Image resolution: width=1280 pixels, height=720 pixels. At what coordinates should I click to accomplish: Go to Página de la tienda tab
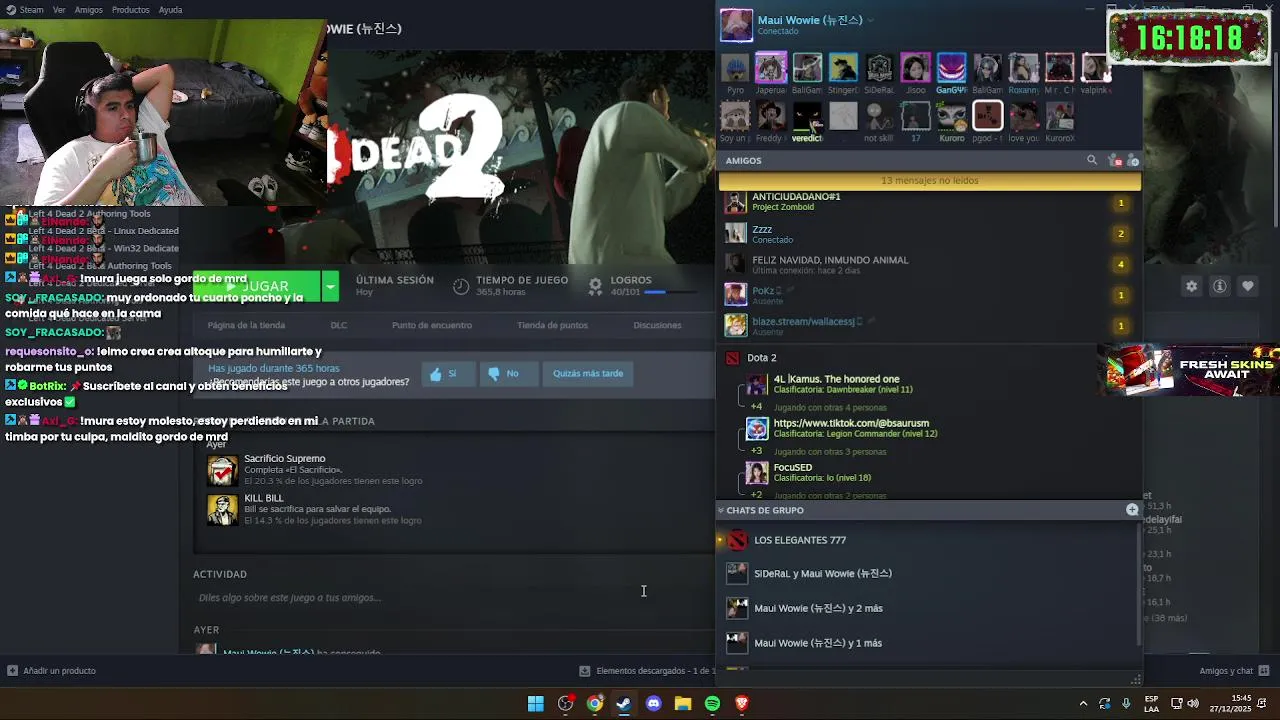click(x=246, y=325)
